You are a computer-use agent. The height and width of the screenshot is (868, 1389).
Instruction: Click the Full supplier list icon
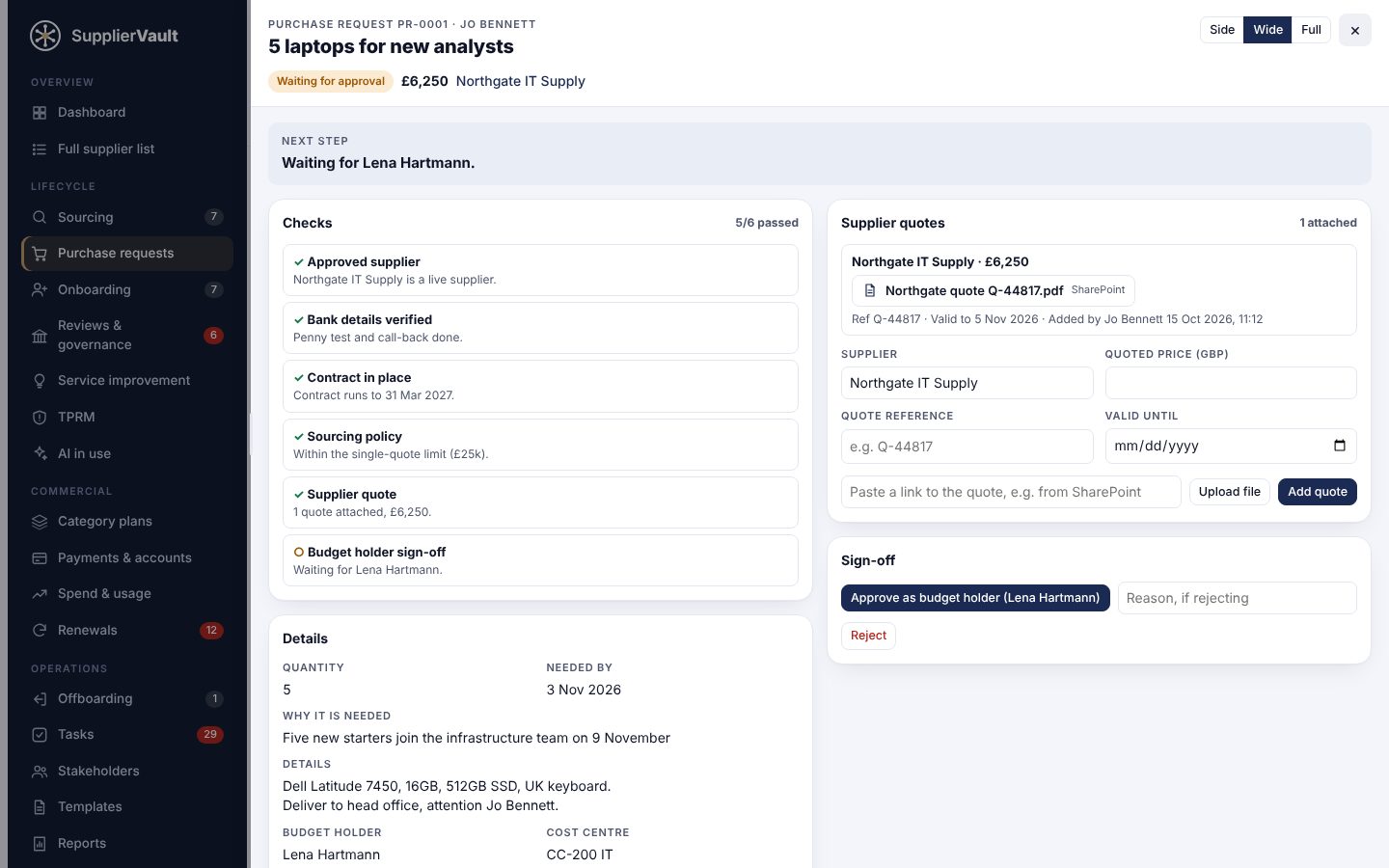coord(40,149)
